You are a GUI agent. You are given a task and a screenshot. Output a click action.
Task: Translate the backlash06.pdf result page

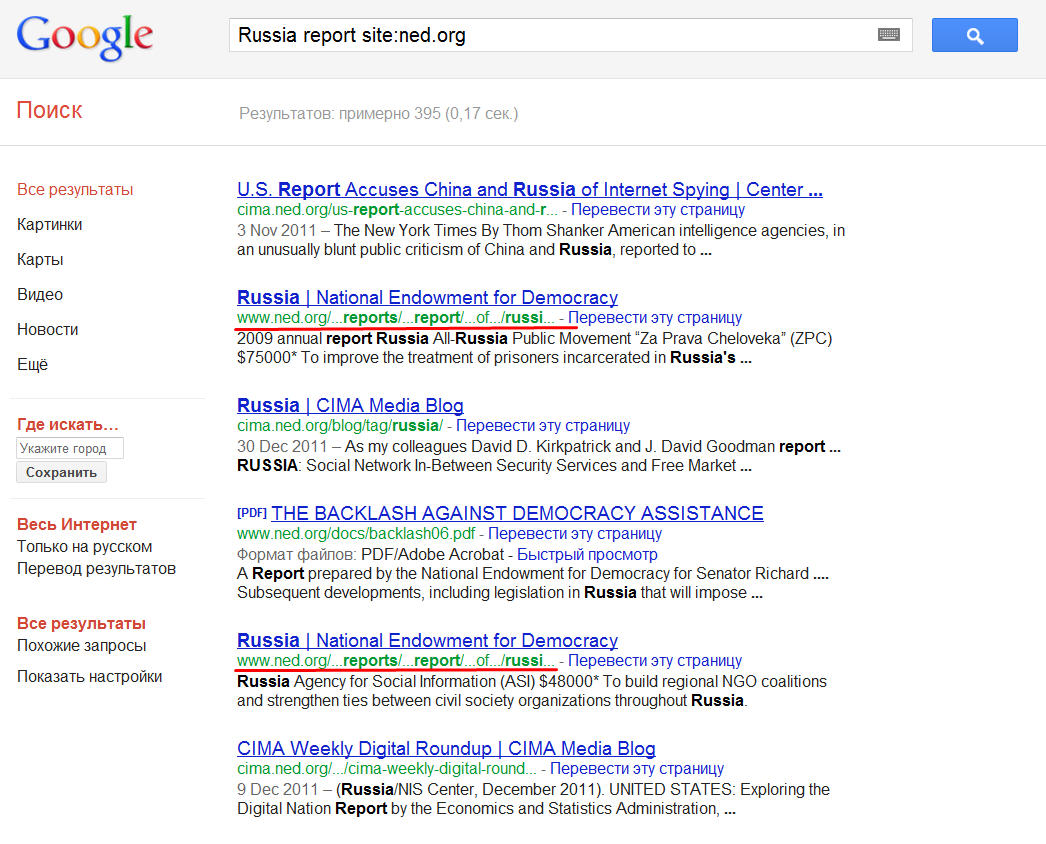(575, 534)
